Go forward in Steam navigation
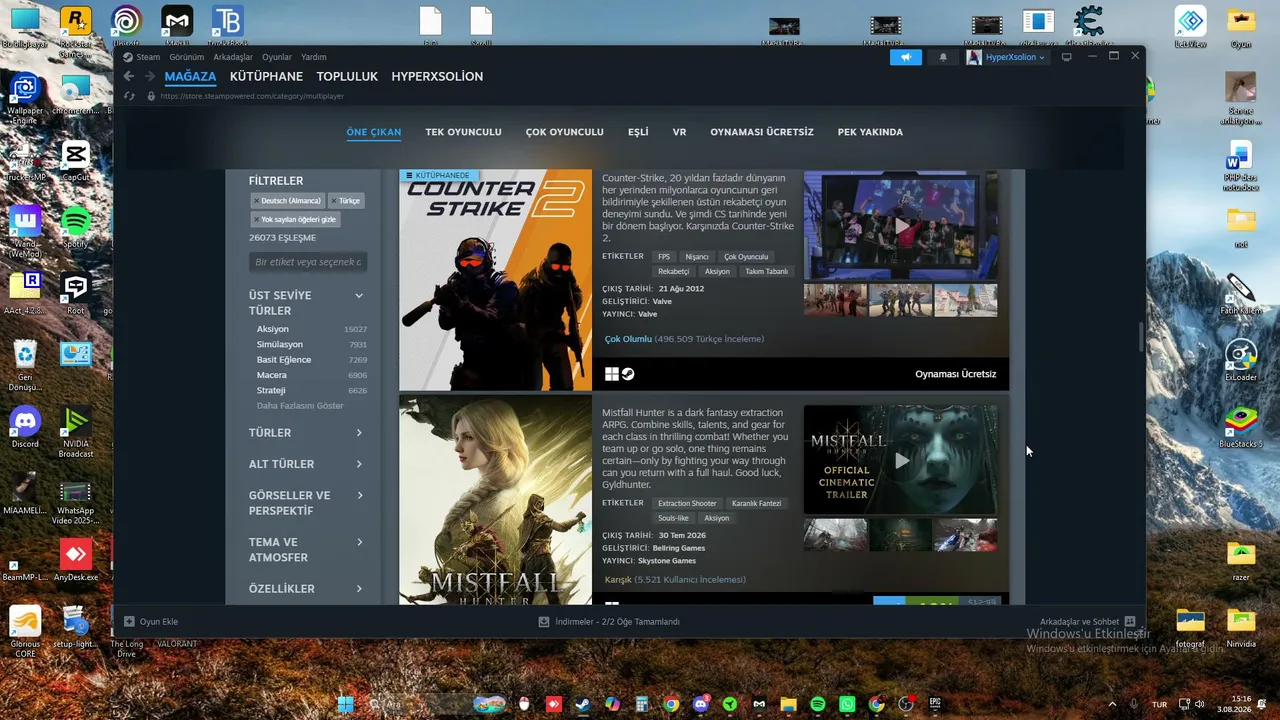This screenshot has height=720, width=1280. click(150, 76)
